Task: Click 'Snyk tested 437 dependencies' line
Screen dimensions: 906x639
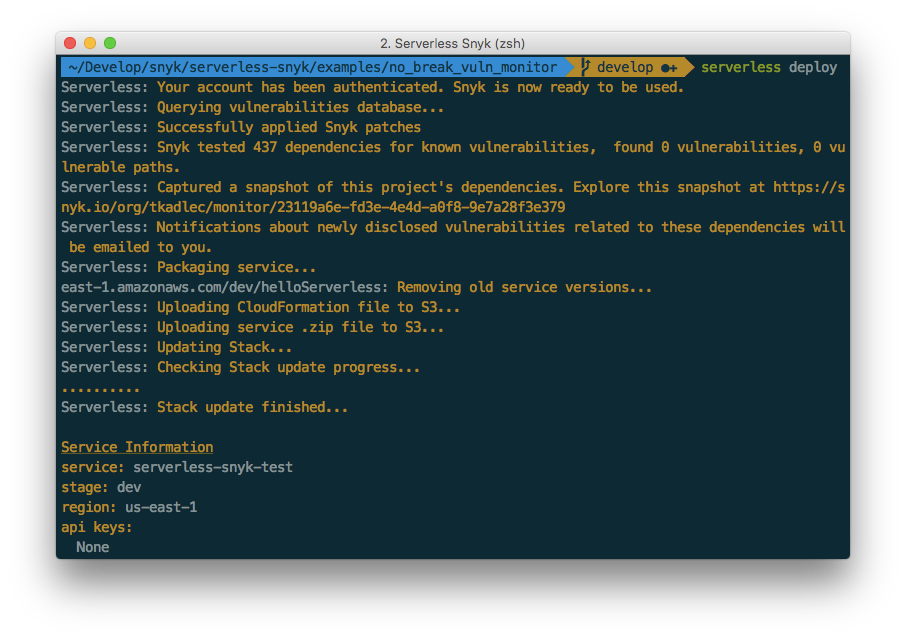Action: tap(453, 147)
